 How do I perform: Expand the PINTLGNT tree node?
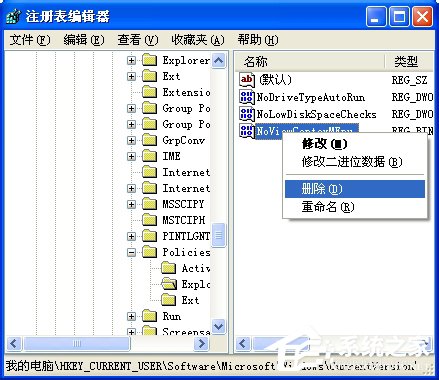(x=132, y=236)
